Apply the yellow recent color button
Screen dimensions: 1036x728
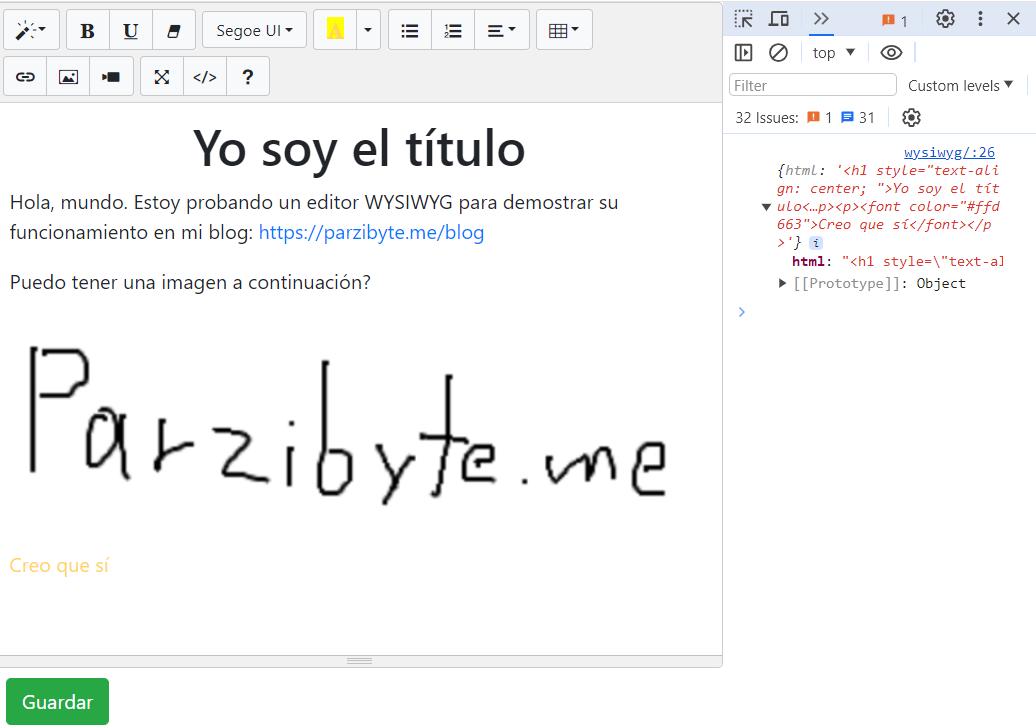pyautogui.click(x=335, y=30)
